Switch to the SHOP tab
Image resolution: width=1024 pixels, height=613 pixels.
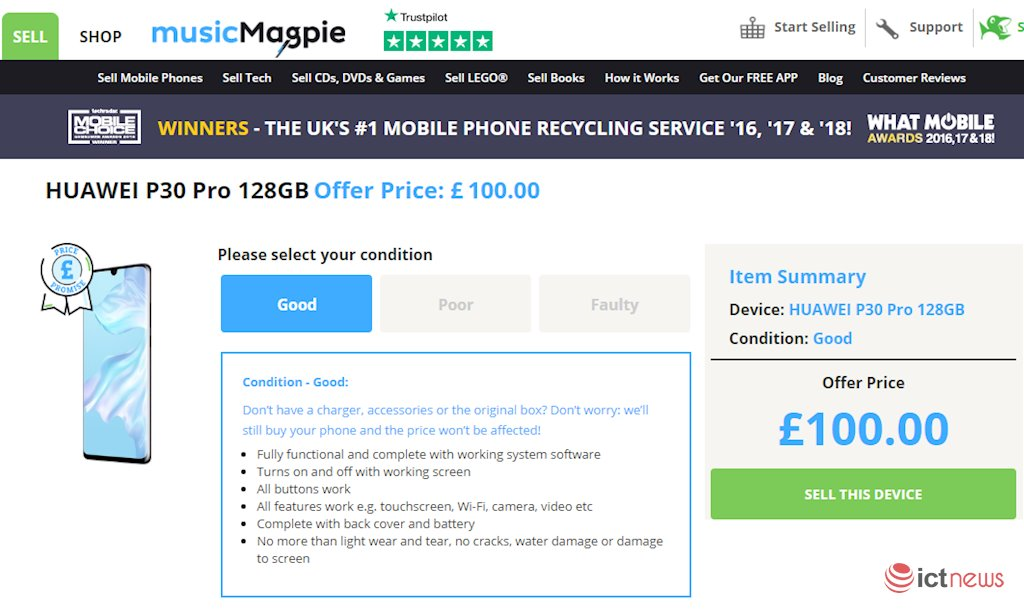pyautogui.click(x=100, y=37)
